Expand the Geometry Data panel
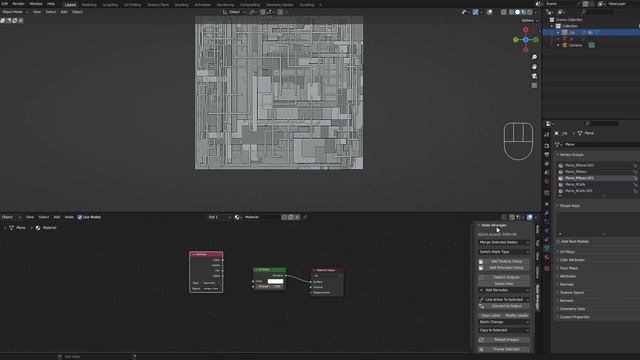640x360 pixels. pyautogui.click(x=572, y=309)
